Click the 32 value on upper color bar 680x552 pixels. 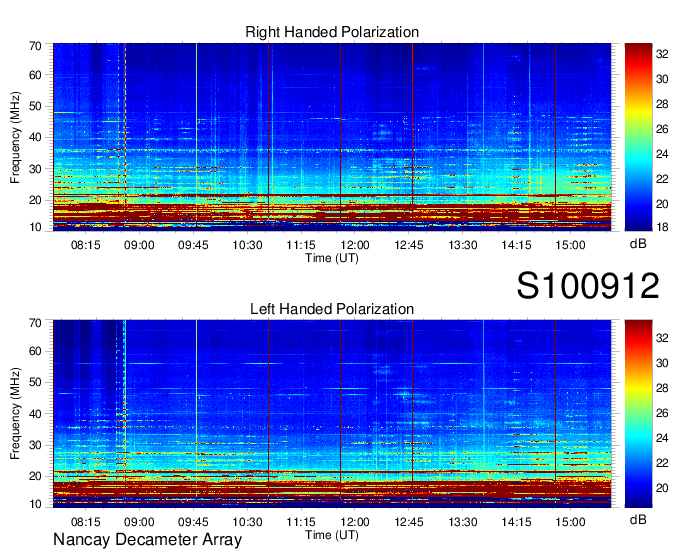(x=662, y=54)
